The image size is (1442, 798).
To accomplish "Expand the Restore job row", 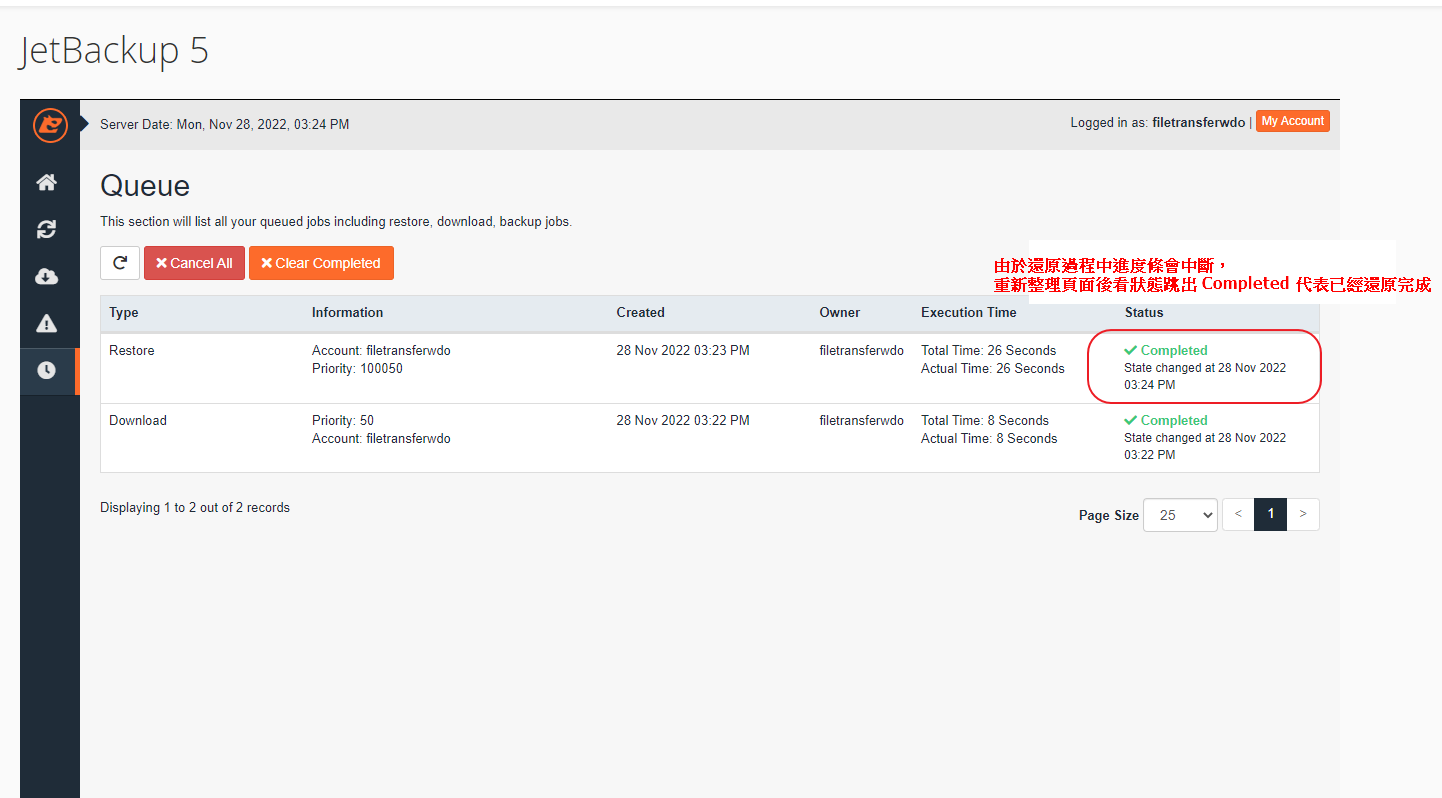I will click(132, 351).
